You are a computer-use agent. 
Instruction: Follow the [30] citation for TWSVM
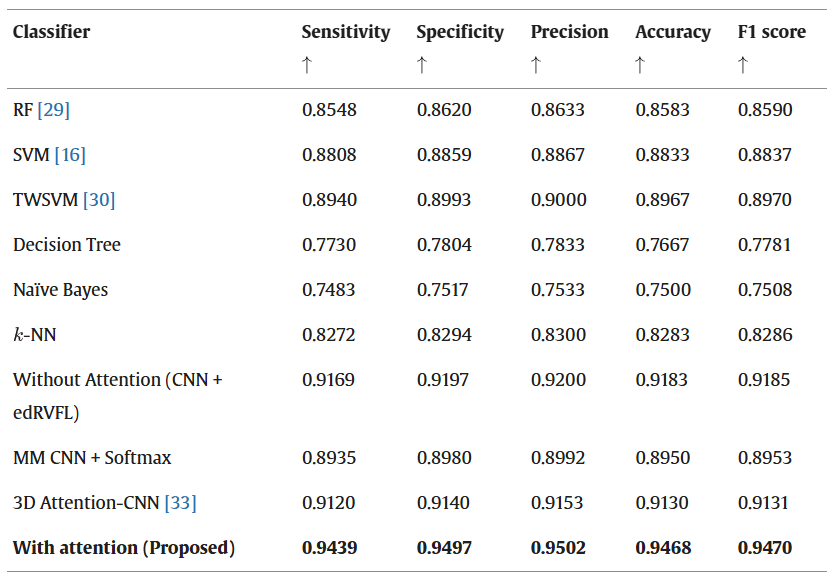point(99,200)
